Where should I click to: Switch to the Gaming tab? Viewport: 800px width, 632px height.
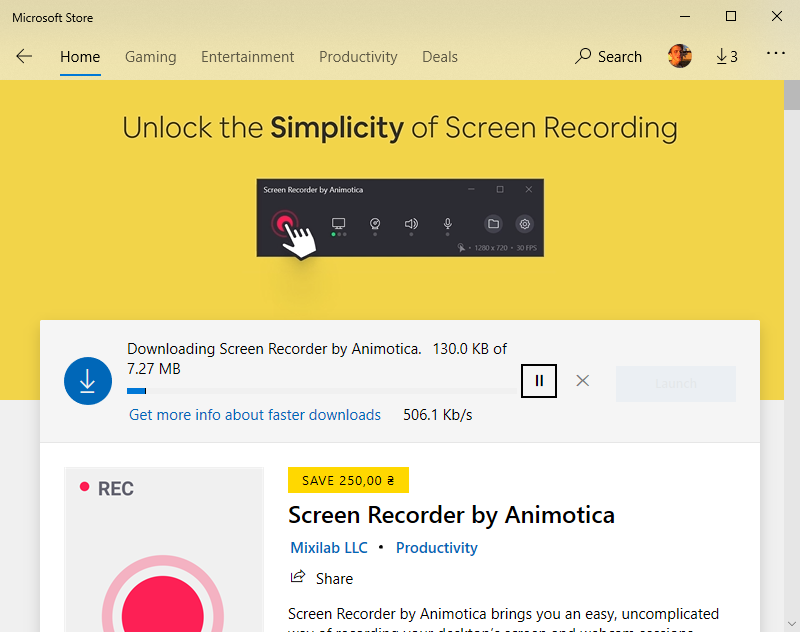[x=151, y=57]
